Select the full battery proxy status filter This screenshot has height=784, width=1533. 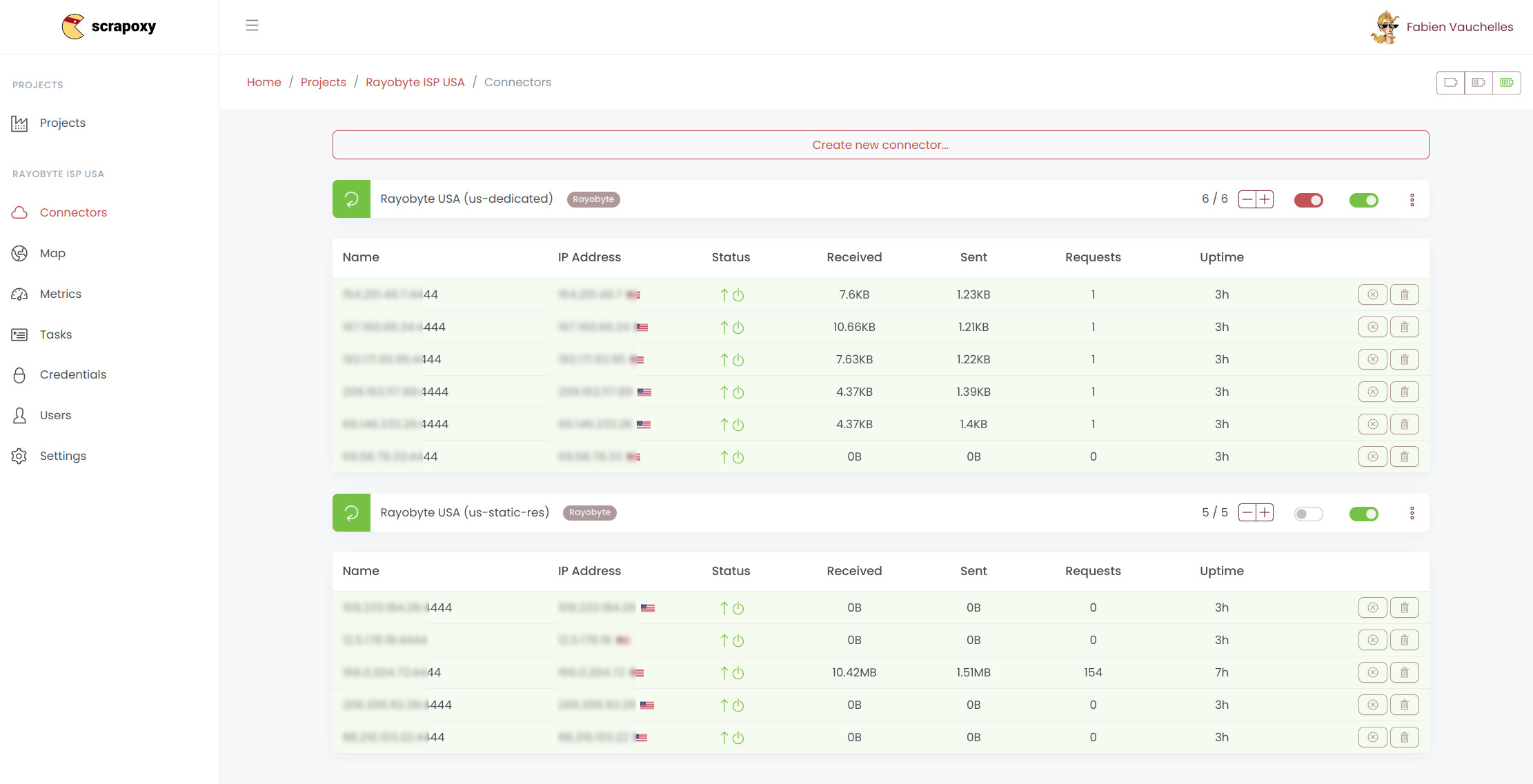point(1507,82)
